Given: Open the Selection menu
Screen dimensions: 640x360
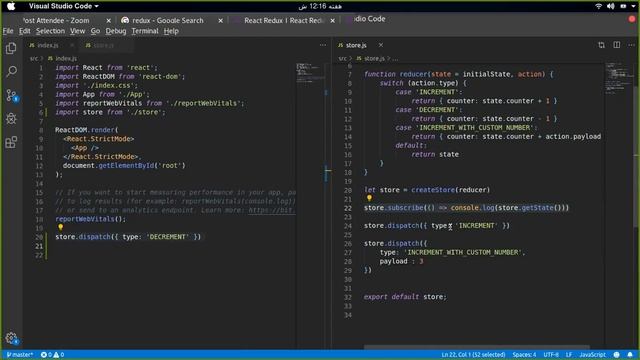Looking at the screenshot, I should pyautogui.click(x=50, y=31).
